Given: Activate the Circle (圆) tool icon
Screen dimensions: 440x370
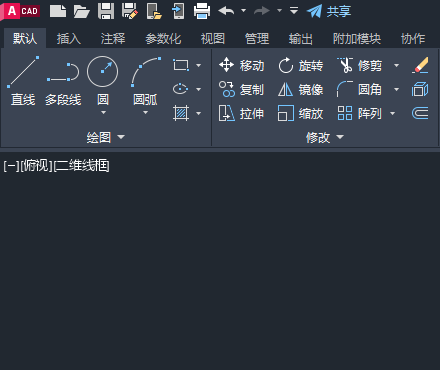Looking at the screenshot, I should click(x=102, y=71).
